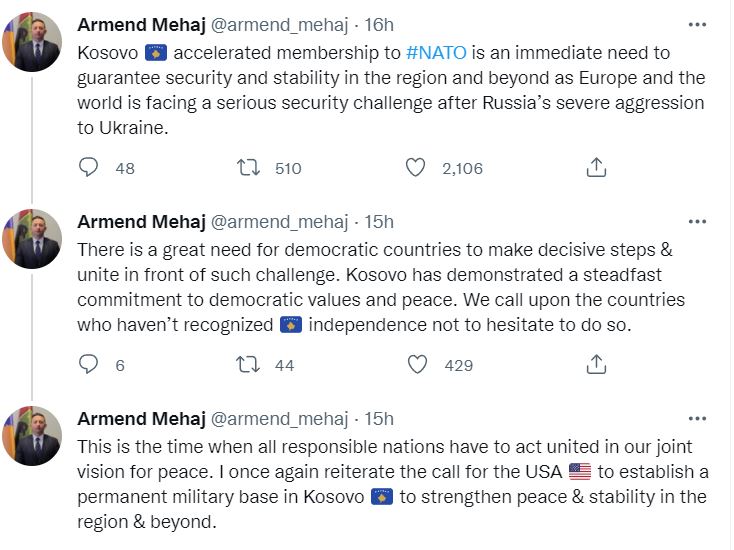Like the tweet with 429 likes

click(x=415, y=365)
